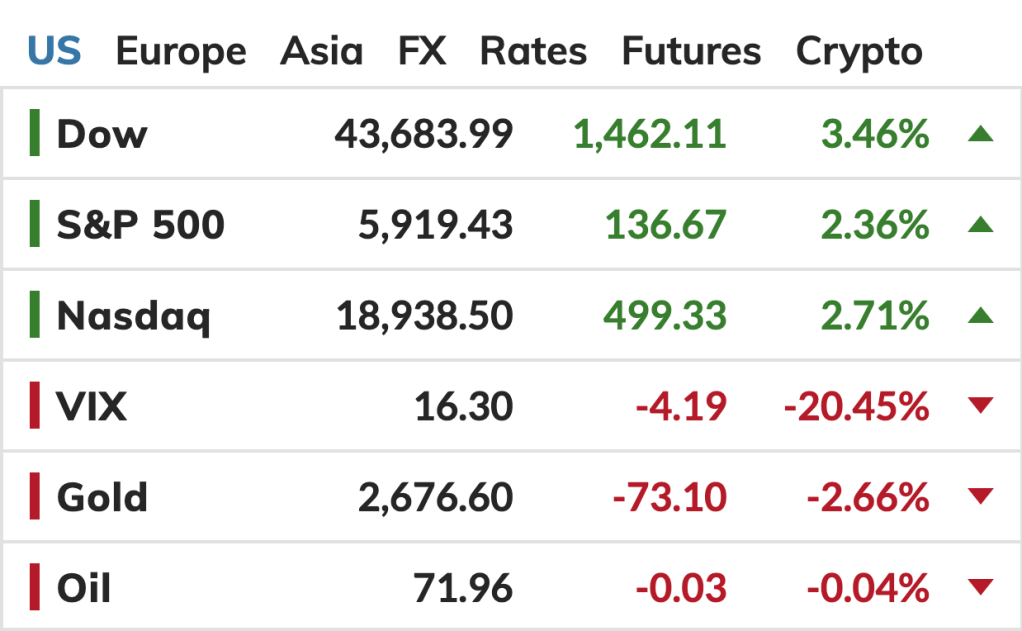Open the S&P 500 quote link
Image resolution: width=1022 pixels, height=631 pixels.
pyautogui.click(x=140, y=225)
